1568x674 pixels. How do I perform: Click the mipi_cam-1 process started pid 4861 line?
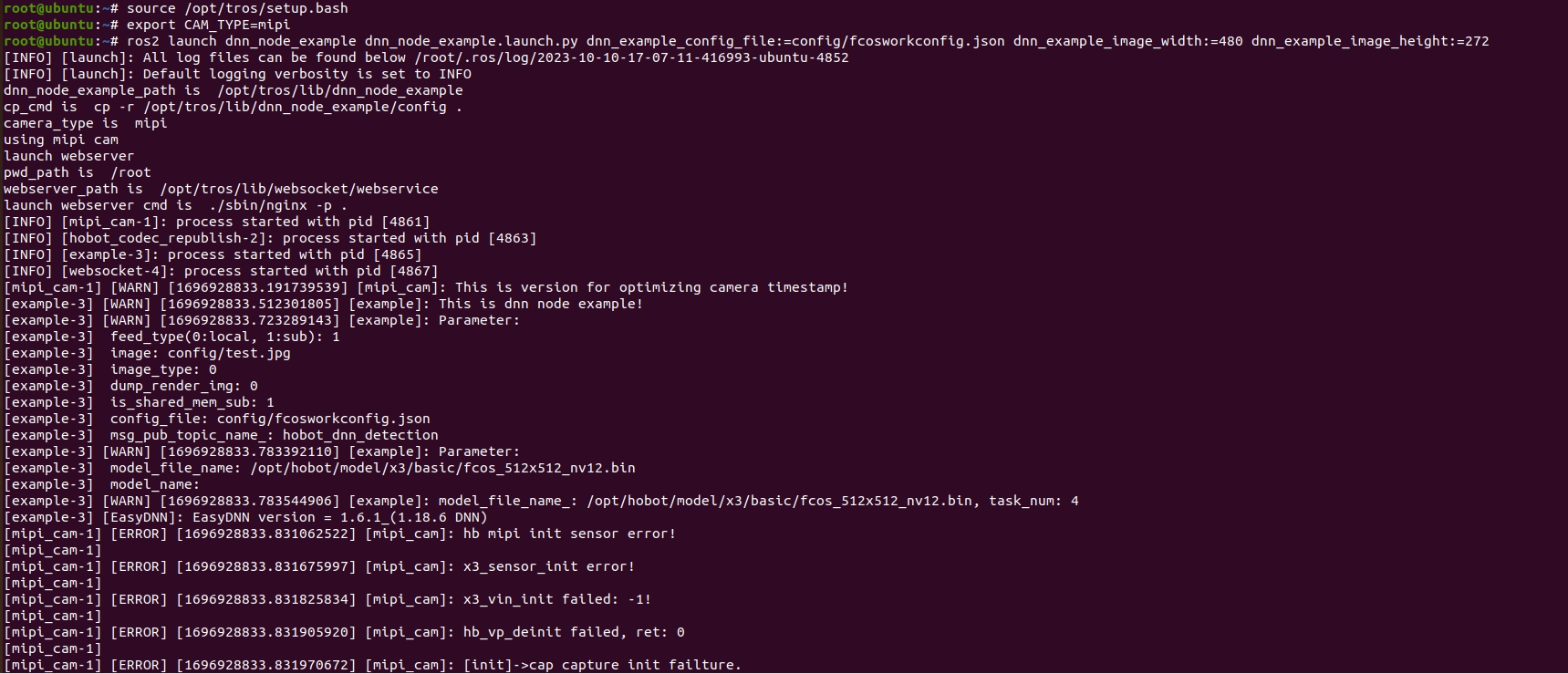[217, 222]
